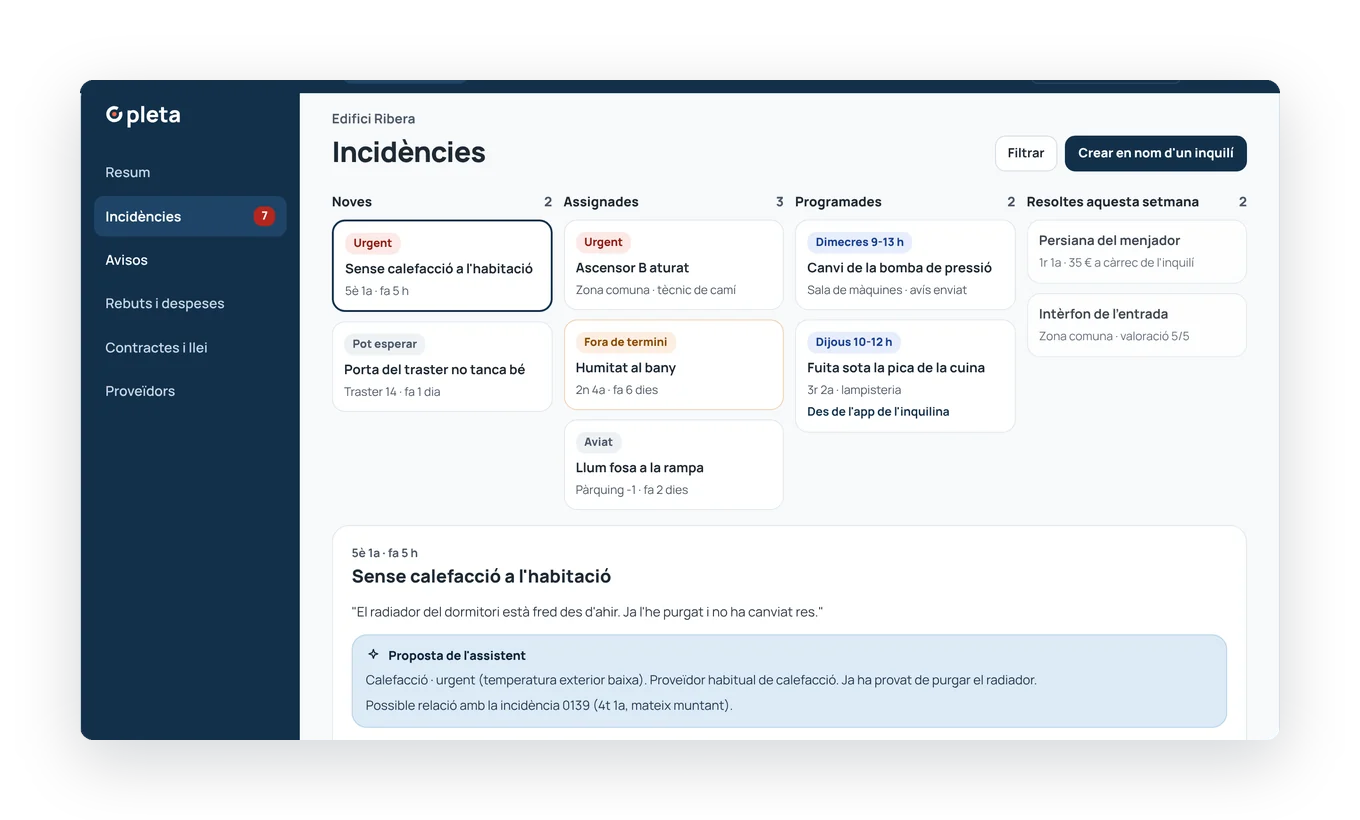Select the Sense calefacció a l'habitació card
The height and width of the screenshot is (820, 1360).
coord(442,266)
